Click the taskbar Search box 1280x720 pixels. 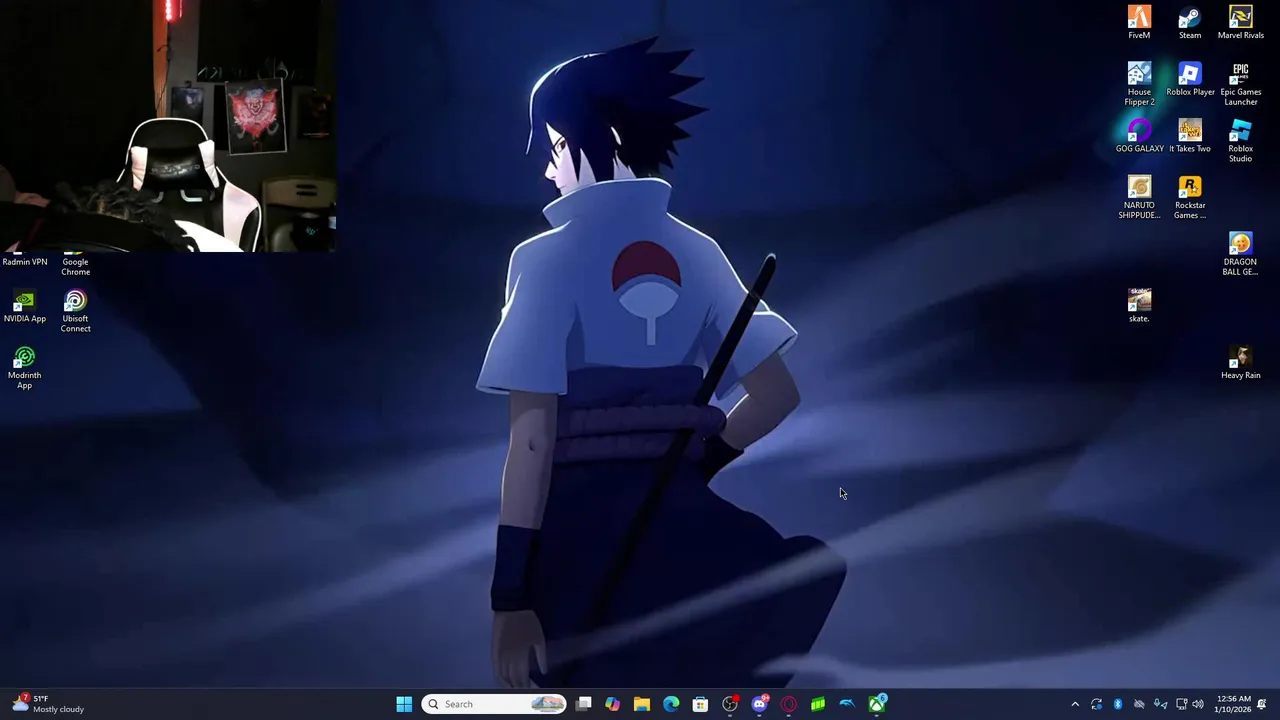[x=494, y=704]
